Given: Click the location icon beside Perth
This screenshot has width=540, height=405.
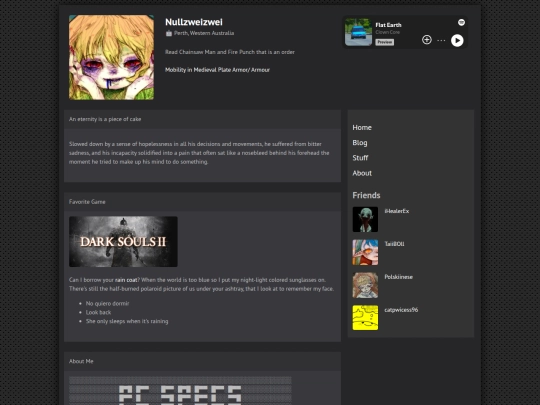Looking at the screenshot, I should [169, 33].
